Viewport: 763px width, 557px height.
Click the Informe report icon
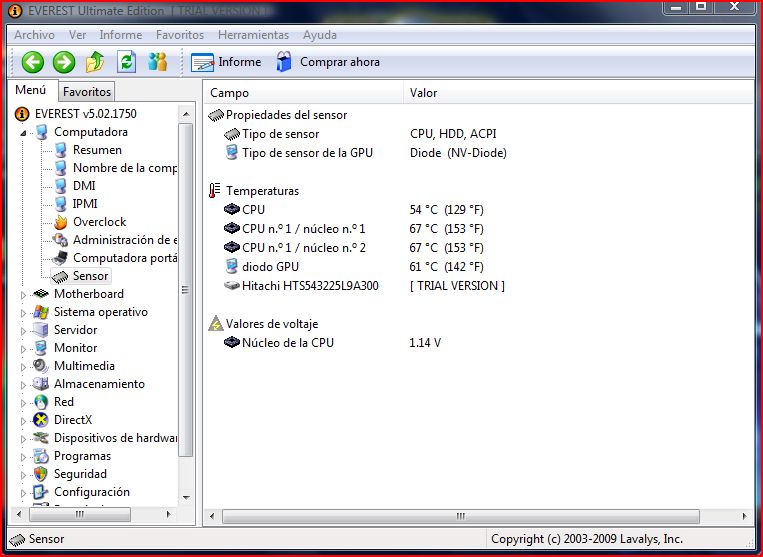tap(202, 62)
